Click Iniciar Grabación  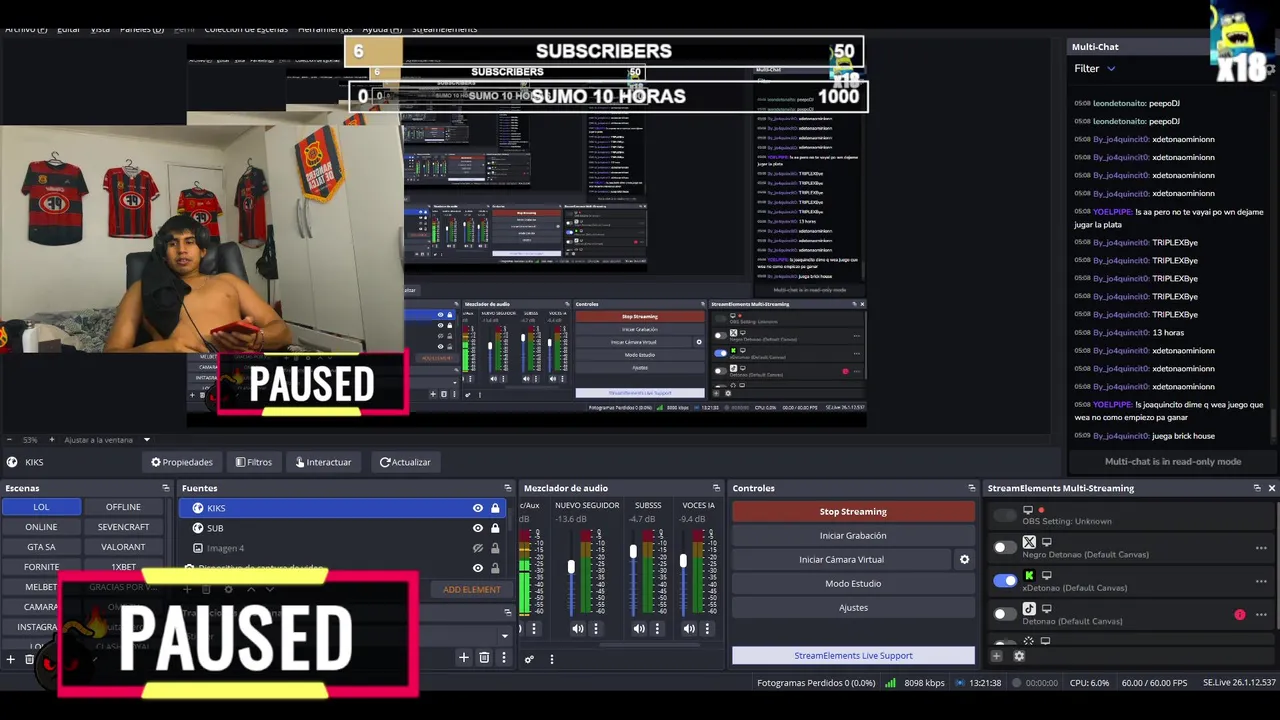[853, 536]
